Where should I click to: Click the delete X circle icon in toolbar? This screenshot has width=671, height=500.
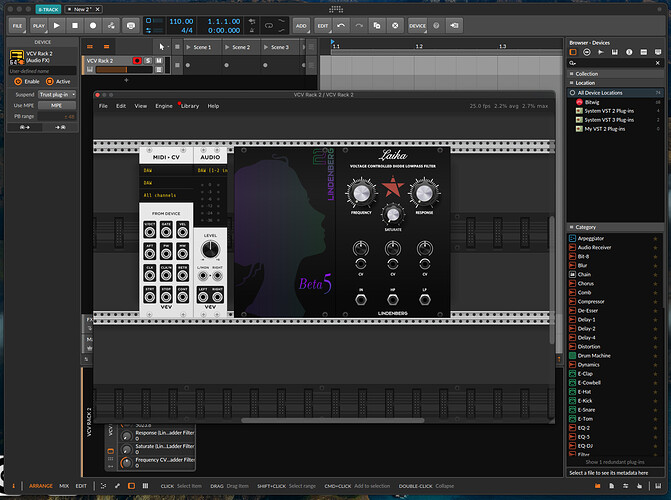point(395,26)
